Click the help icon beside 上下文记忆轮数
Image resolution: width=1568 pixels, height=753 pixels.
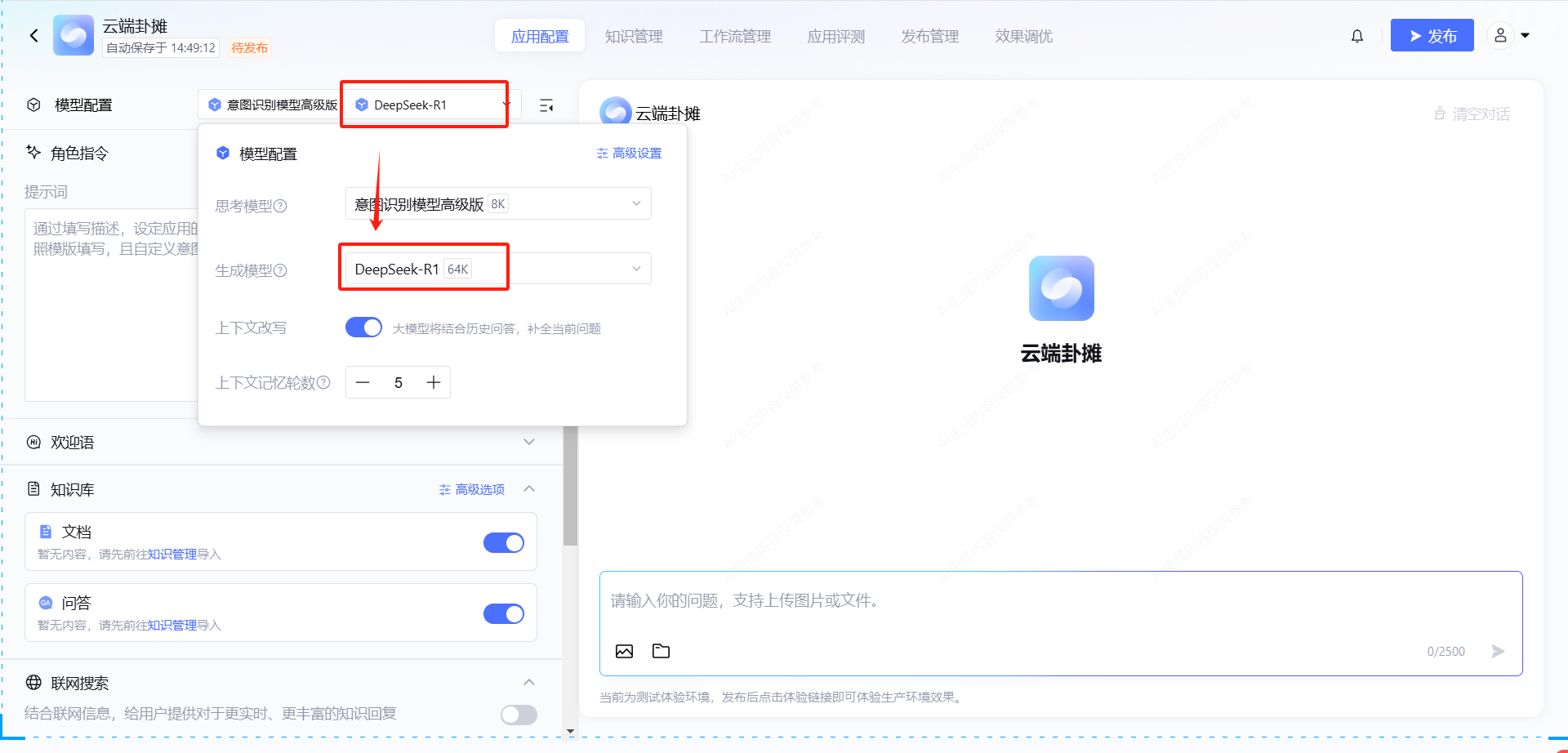323,382
